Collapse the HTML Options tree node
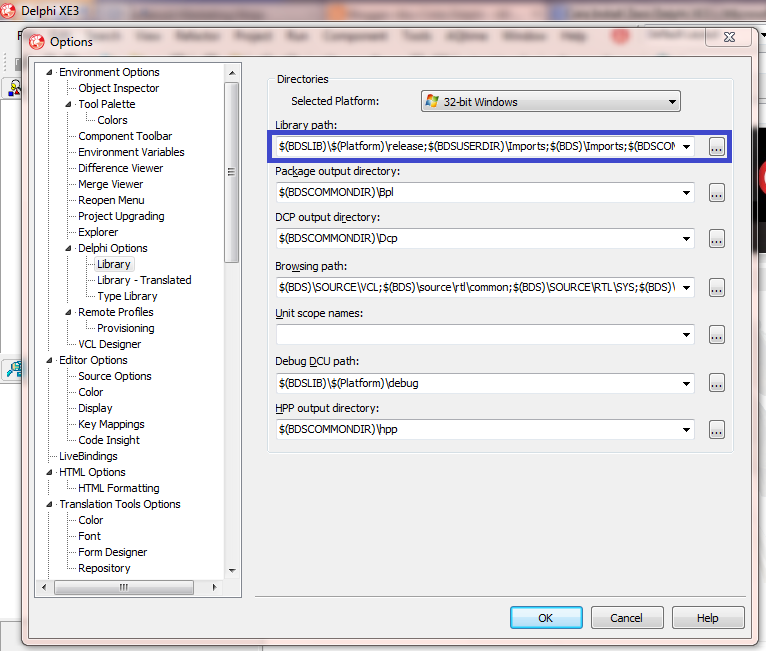 (49, 472)
